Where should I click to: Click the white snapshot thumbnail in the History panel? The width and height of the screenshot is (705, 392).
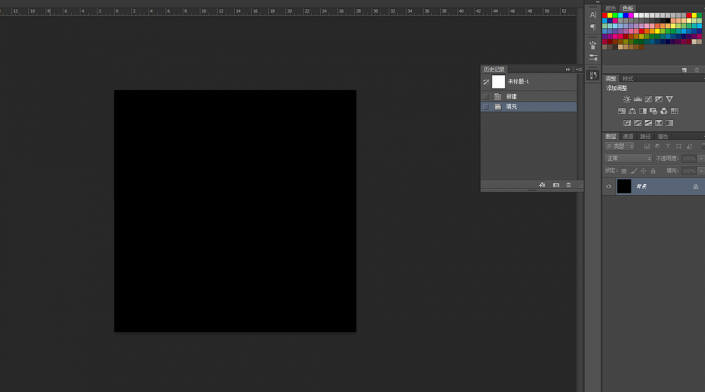pyautogui.click(x=498, y=82)
